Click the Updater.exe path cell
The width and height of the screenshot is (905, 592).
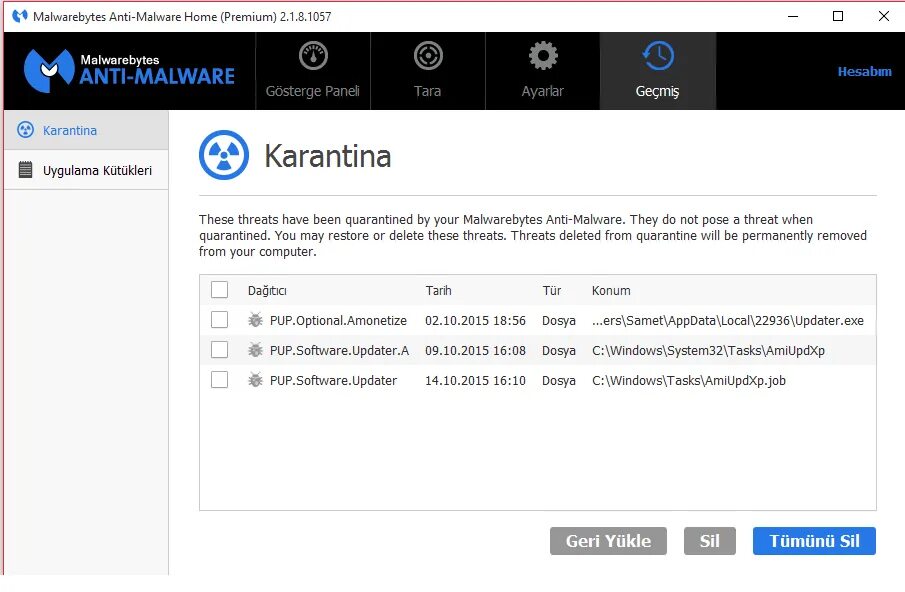click(x=728, y=321)
